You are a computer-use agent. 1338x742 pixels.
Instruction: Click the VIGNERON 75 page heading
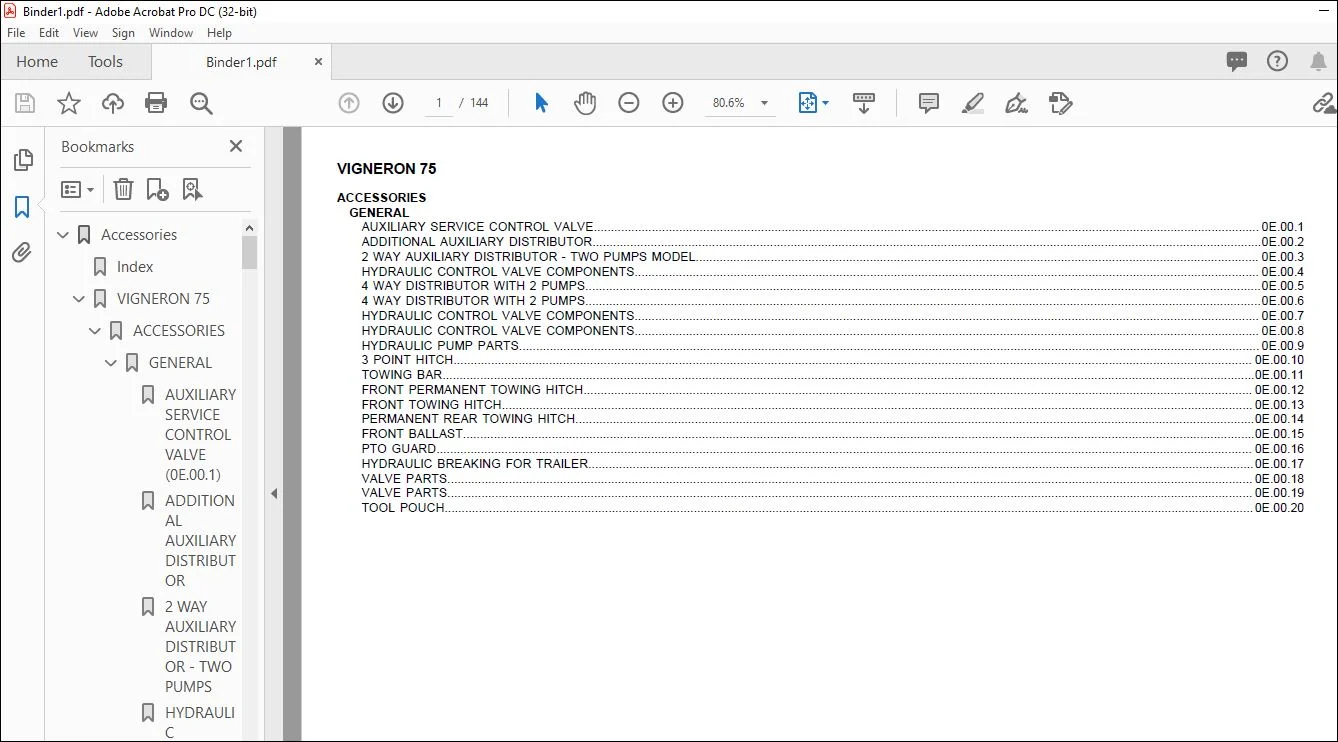click(x=387, y=169)
